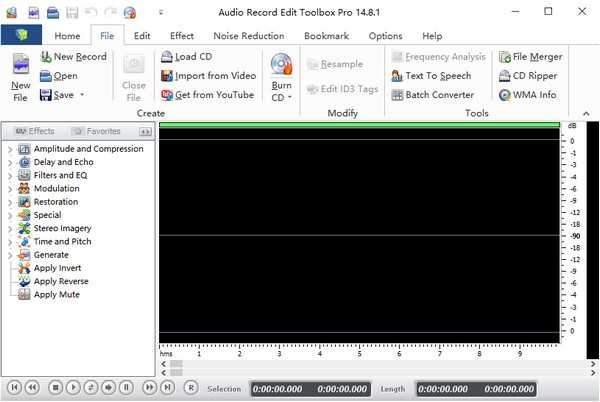Click the Save button in ribbon
600x402 pixels.
click(57, 95)
